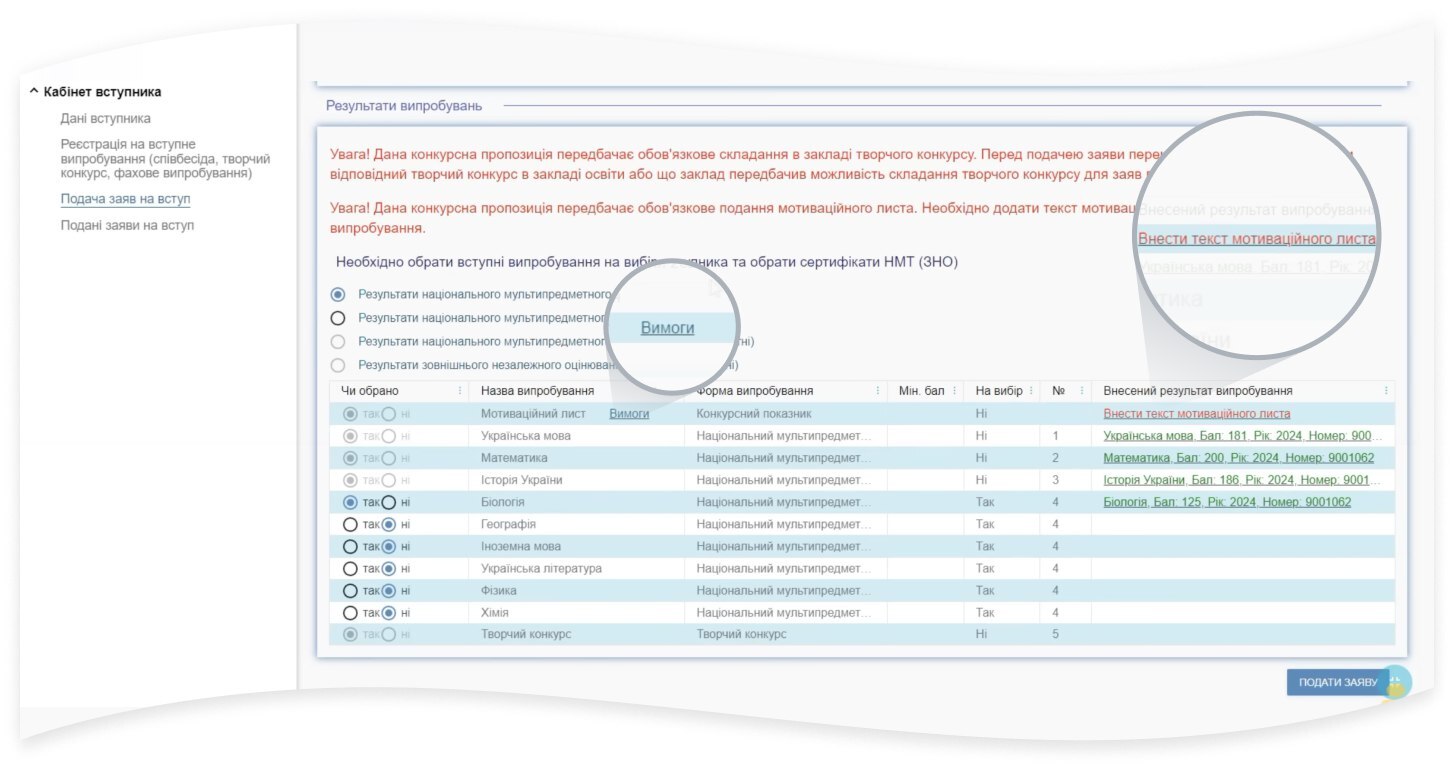Select 'ні' radio in Українська література row
This screenshot has width=1454, height=768.
pos(389,568)
